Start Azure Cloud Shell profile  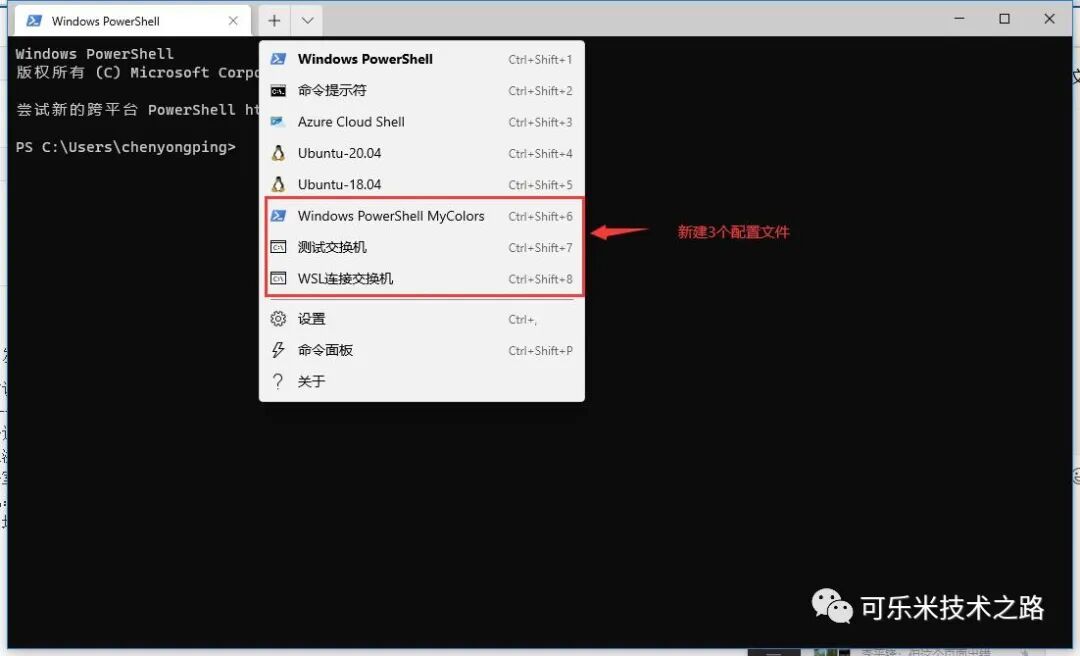(x=422, y=122)
